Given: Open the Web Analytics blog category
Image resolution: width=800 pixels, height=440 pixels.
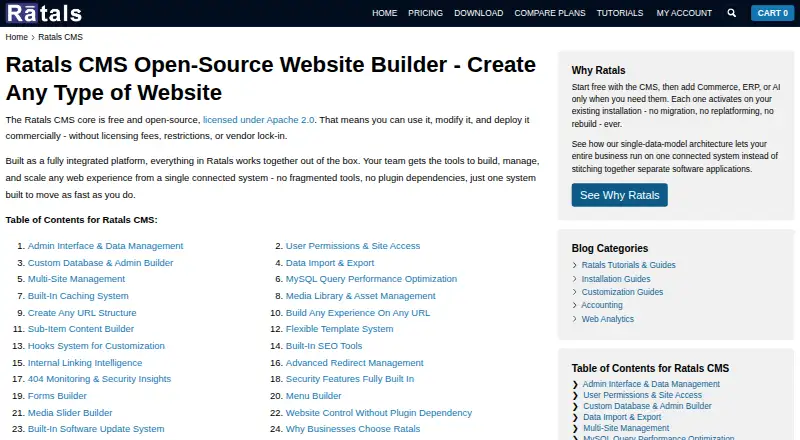Looking at the screenshot, I should pyautogui.click(x=608, y=319).
